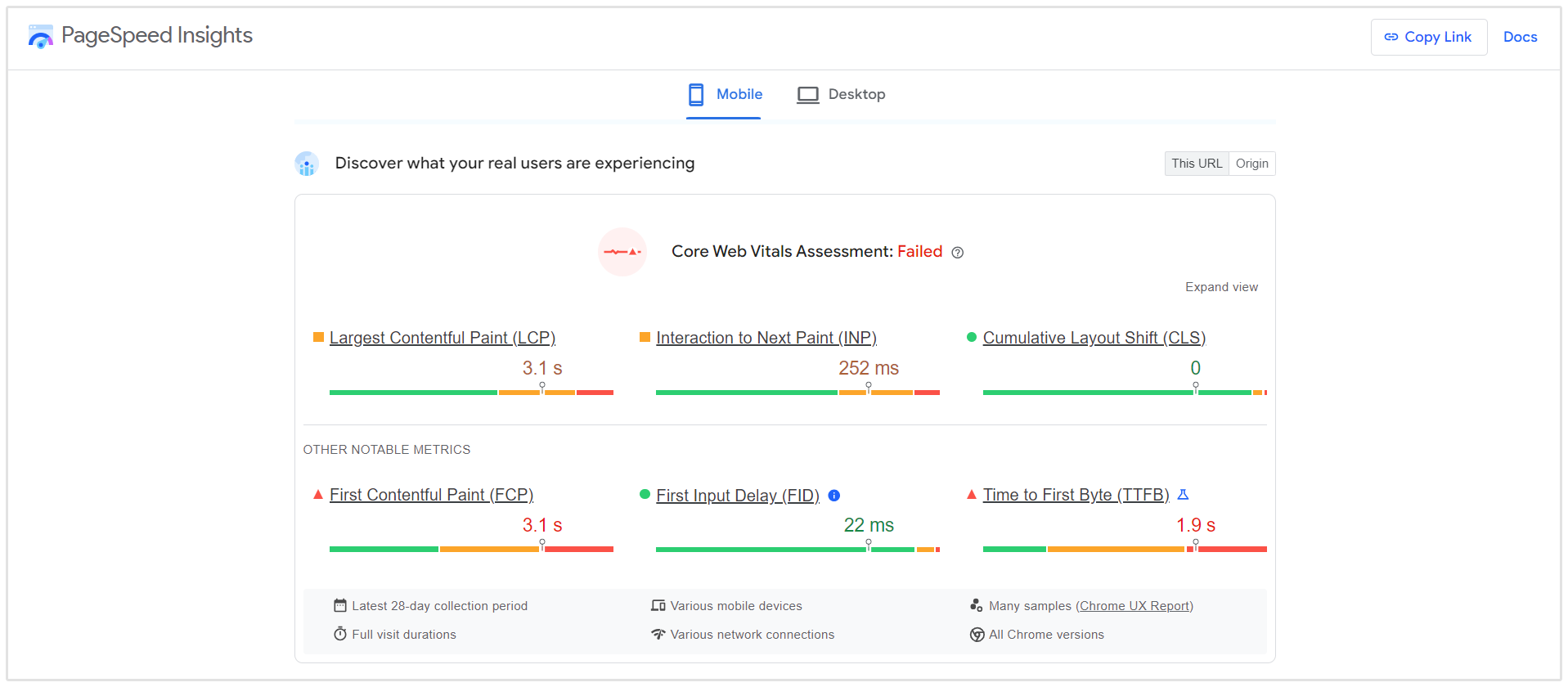Click the PageSpeed Insights logo icon
The height and width of the screenshot is (687, 1568).
tap(40, 36)
